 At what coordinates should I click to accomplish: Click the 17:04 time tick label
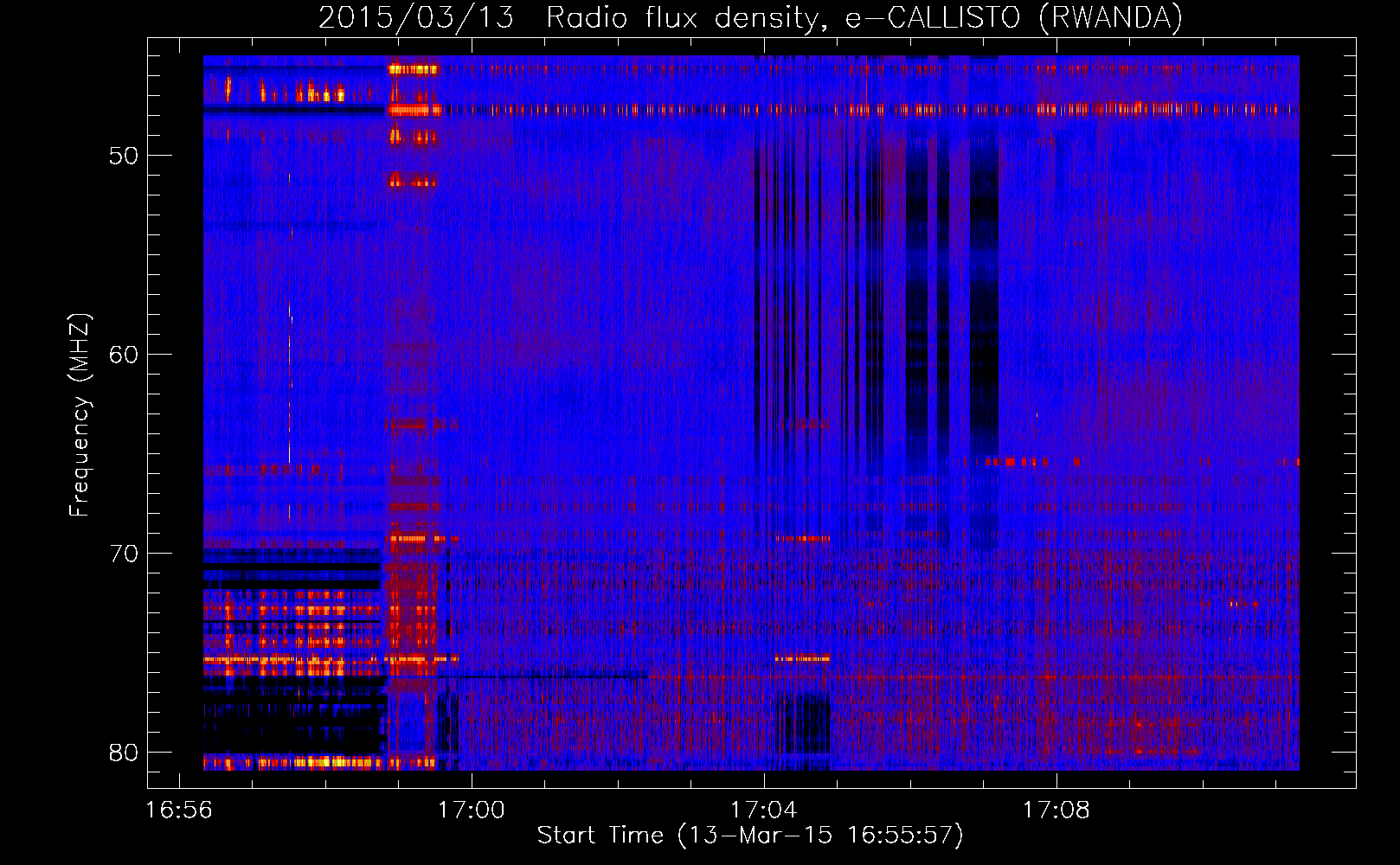coord(764,811)
